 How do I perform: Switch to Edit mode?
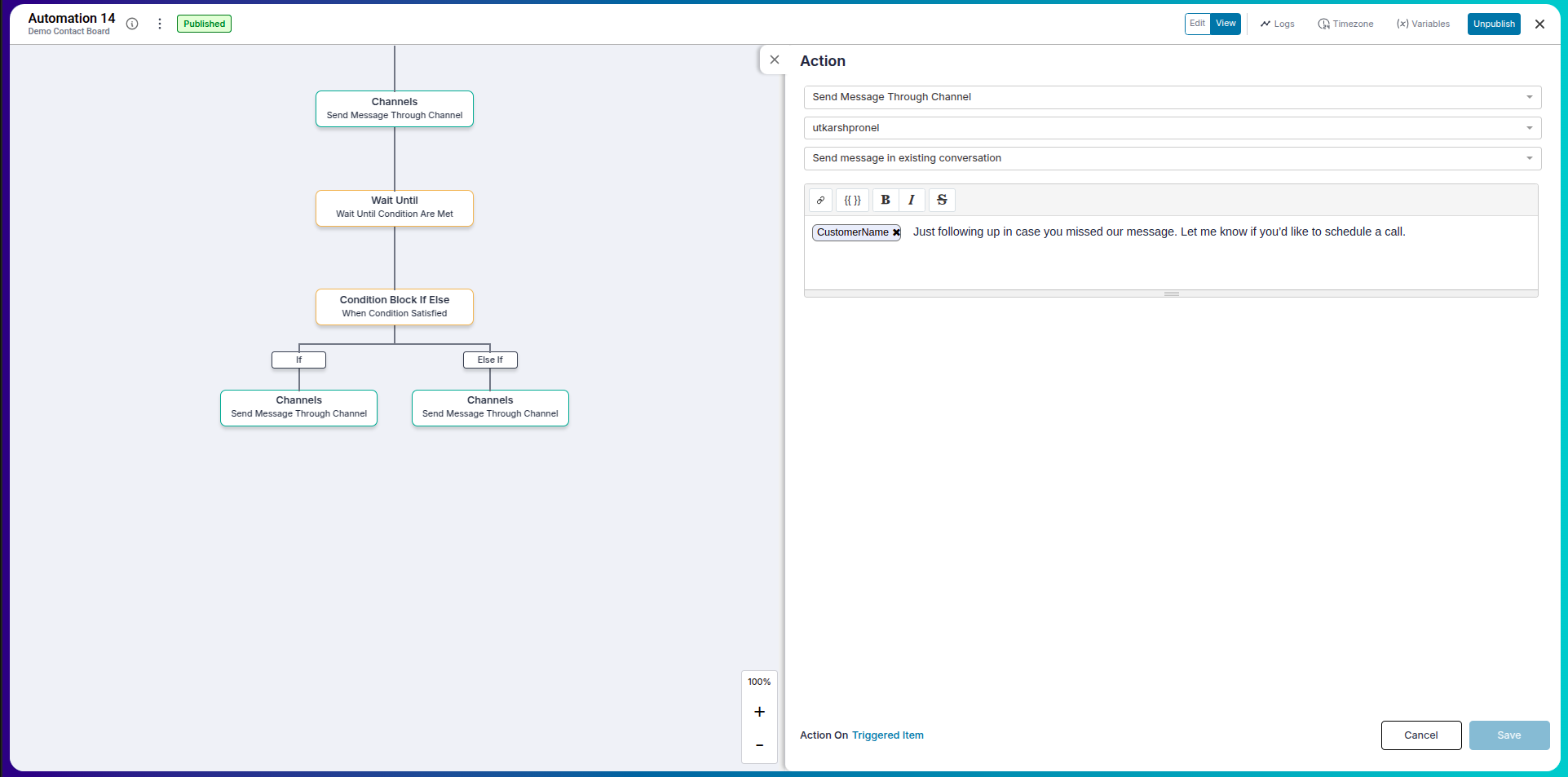(x=1197, y=24)
